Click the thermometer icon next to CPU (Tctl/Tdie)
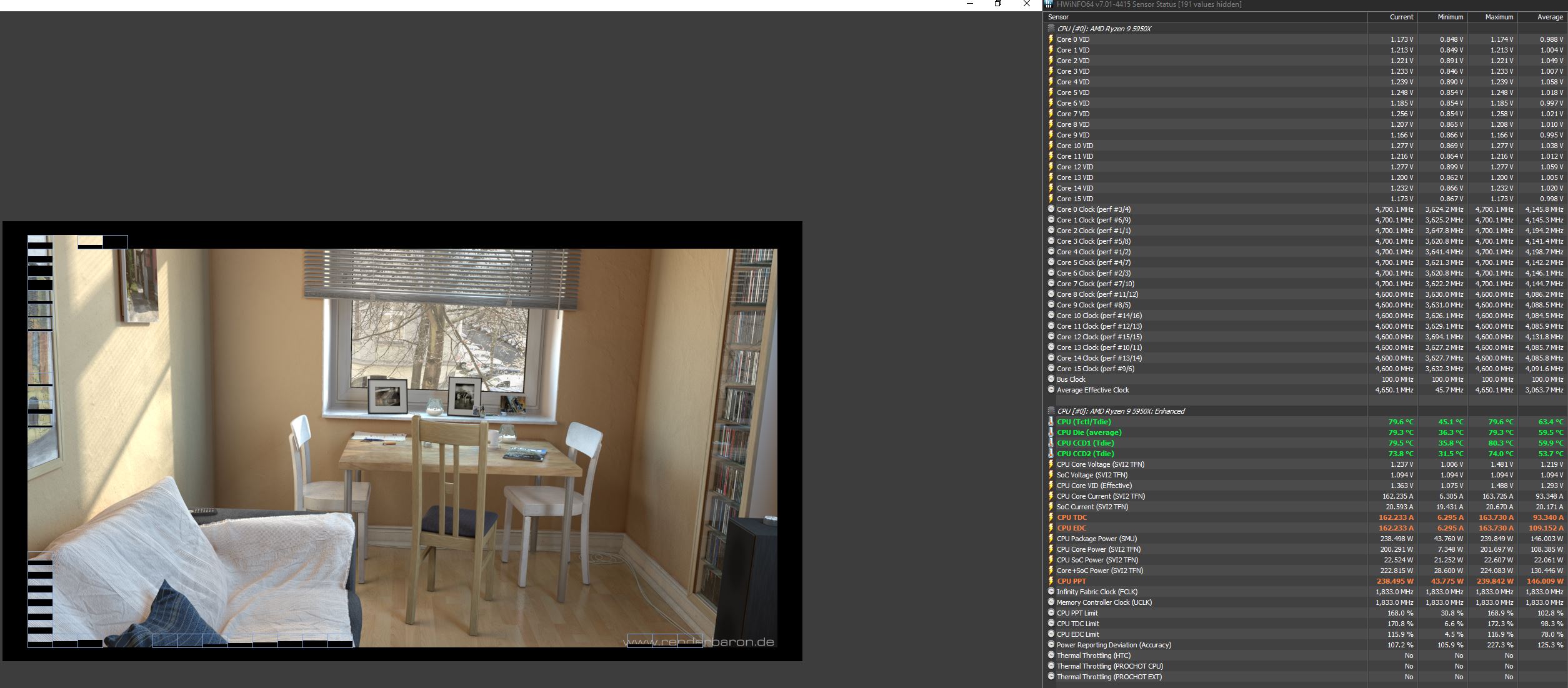The width and height of the screenshot is (1568, 688). point(1051,422)
